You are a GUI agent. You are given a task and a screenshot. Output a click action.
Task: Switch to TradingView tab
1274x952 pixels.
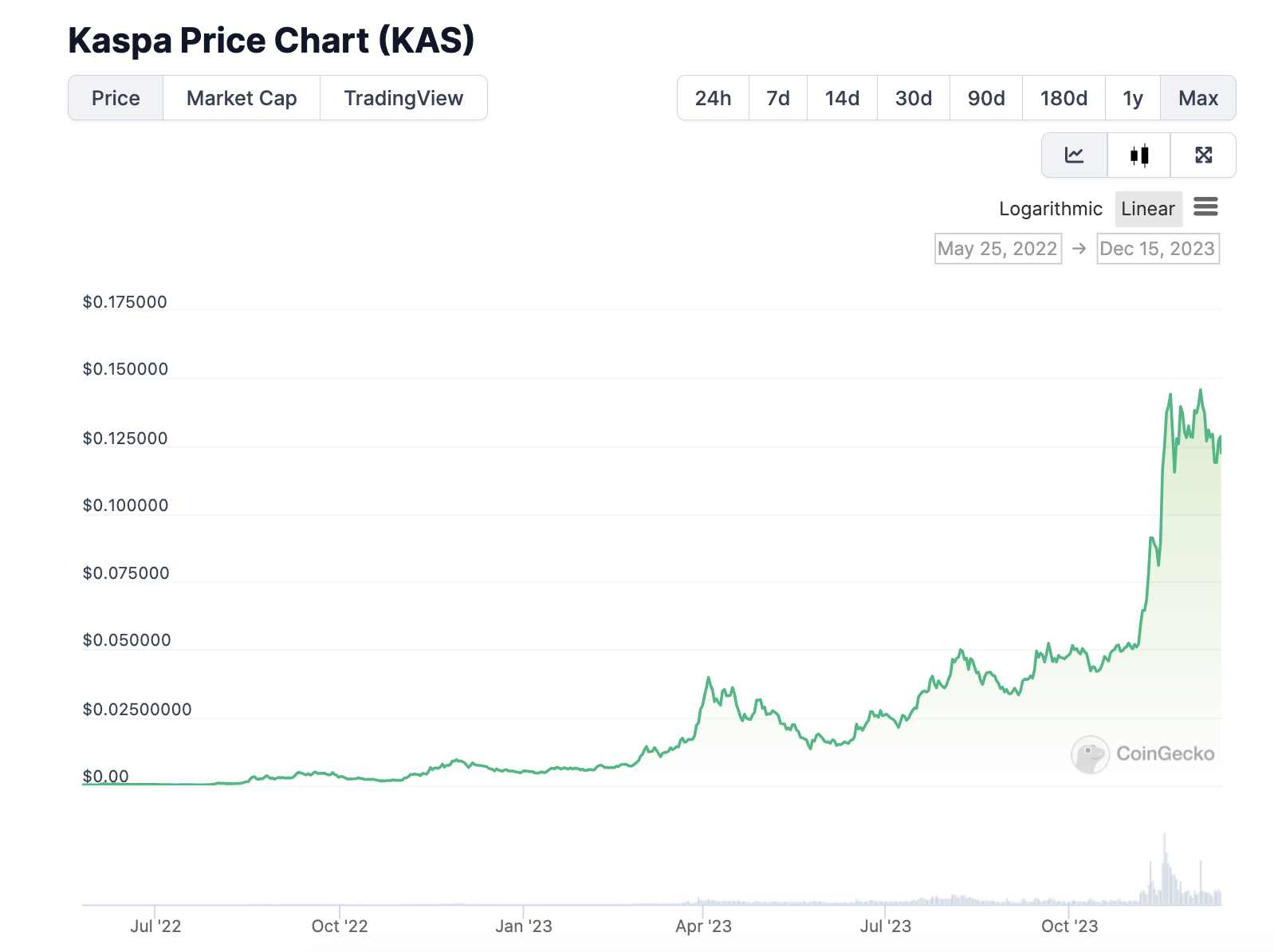[403, 98]
